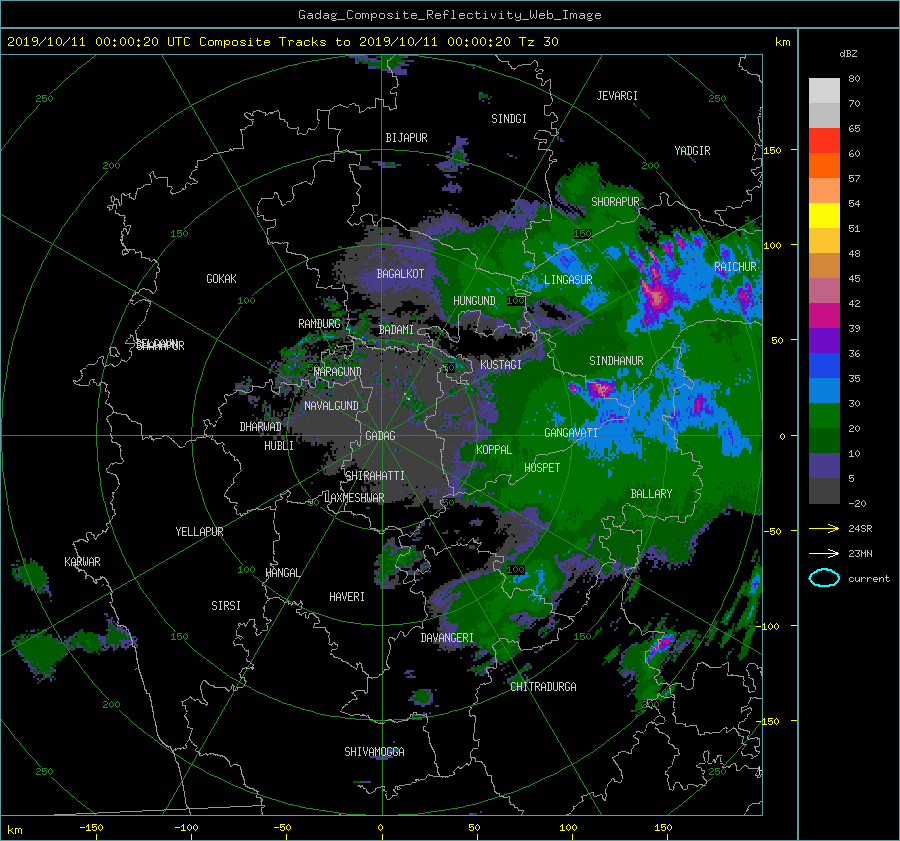Image resolution: width=900 pixels, height=841 pixels.
Task: Pick the light blue swatch in dBZ scale
Action: (x=824, y=390)
